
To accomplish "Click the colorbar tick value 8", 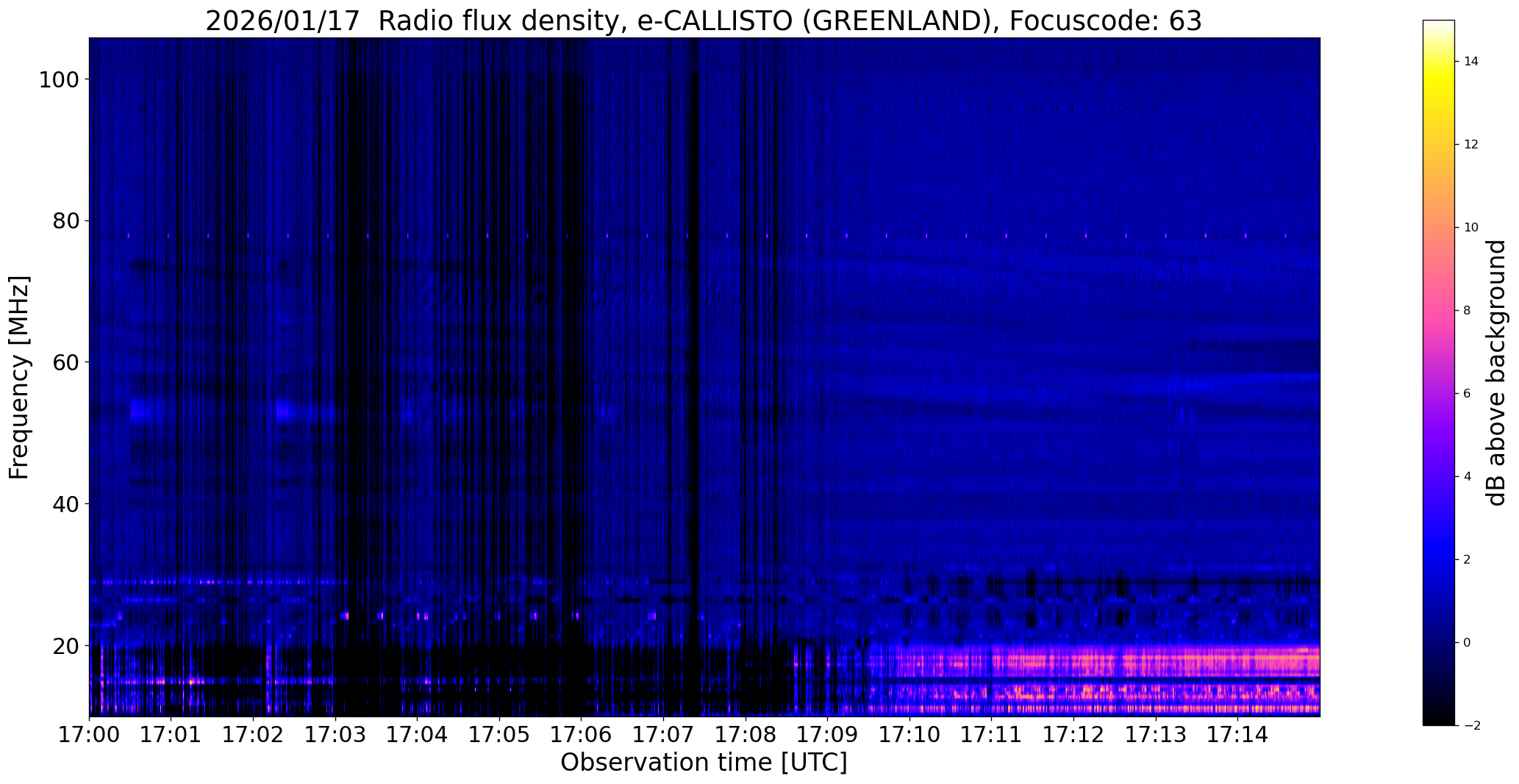I will (1468, 310).
